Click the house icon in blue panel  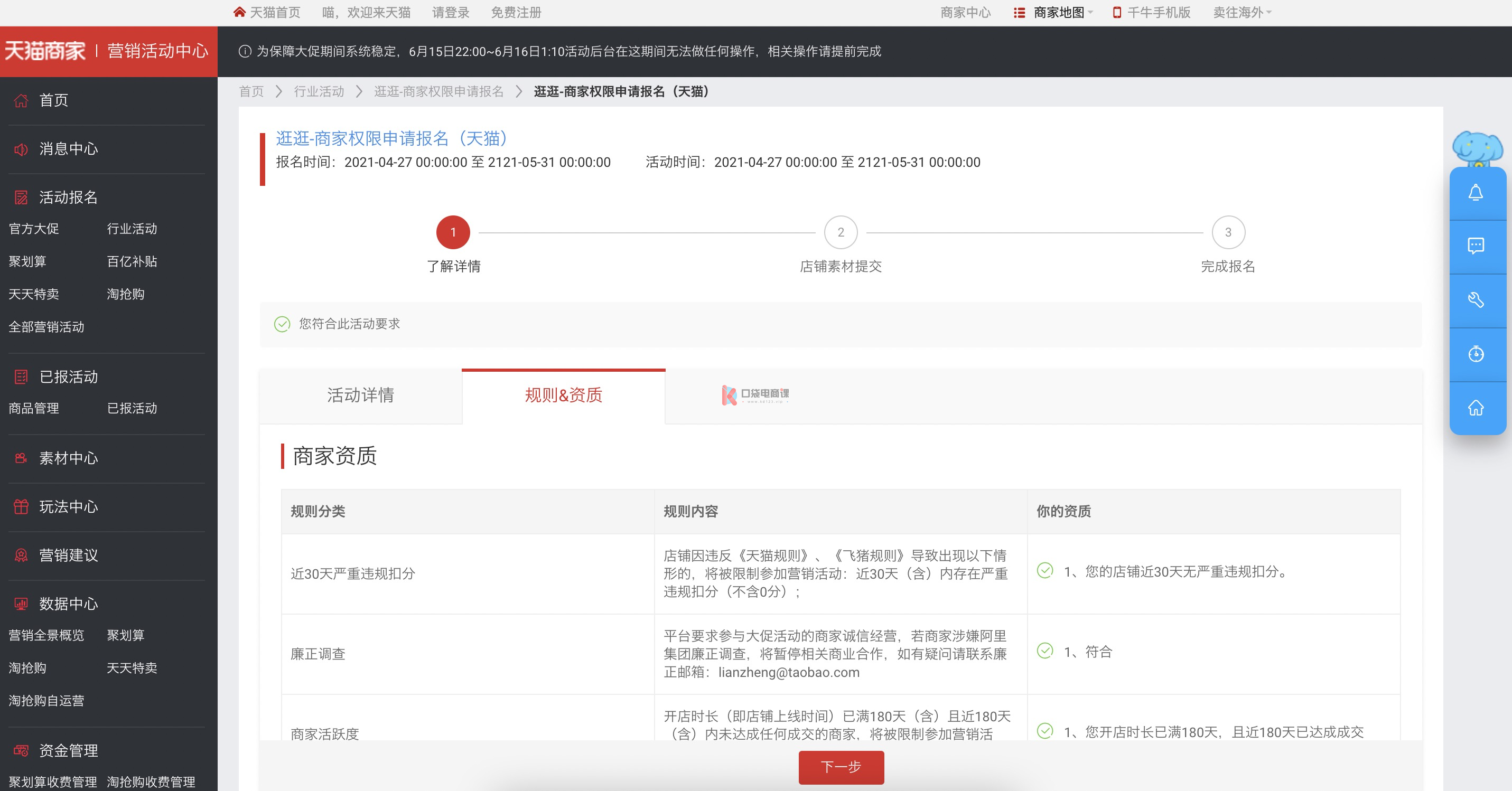[1476, 408]
